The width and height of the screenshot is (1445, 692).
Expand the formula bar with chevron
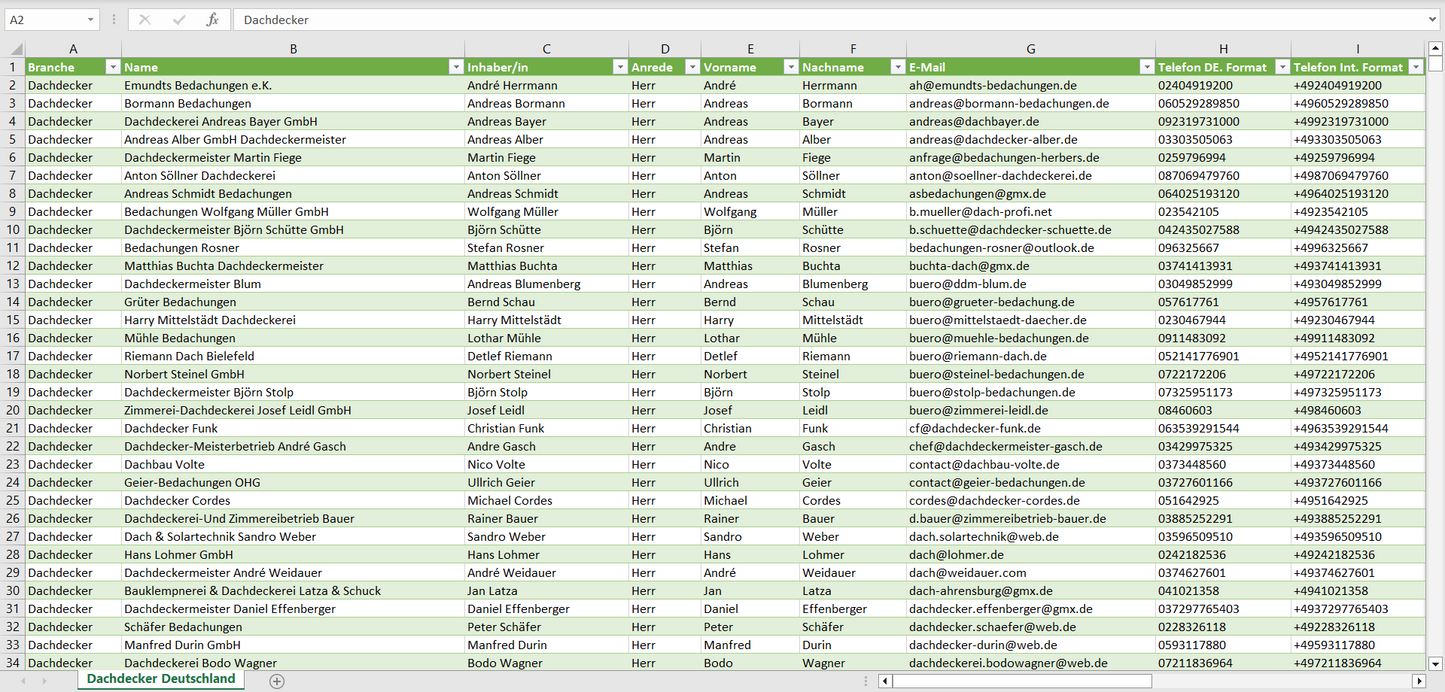[x=1433, y=20]
